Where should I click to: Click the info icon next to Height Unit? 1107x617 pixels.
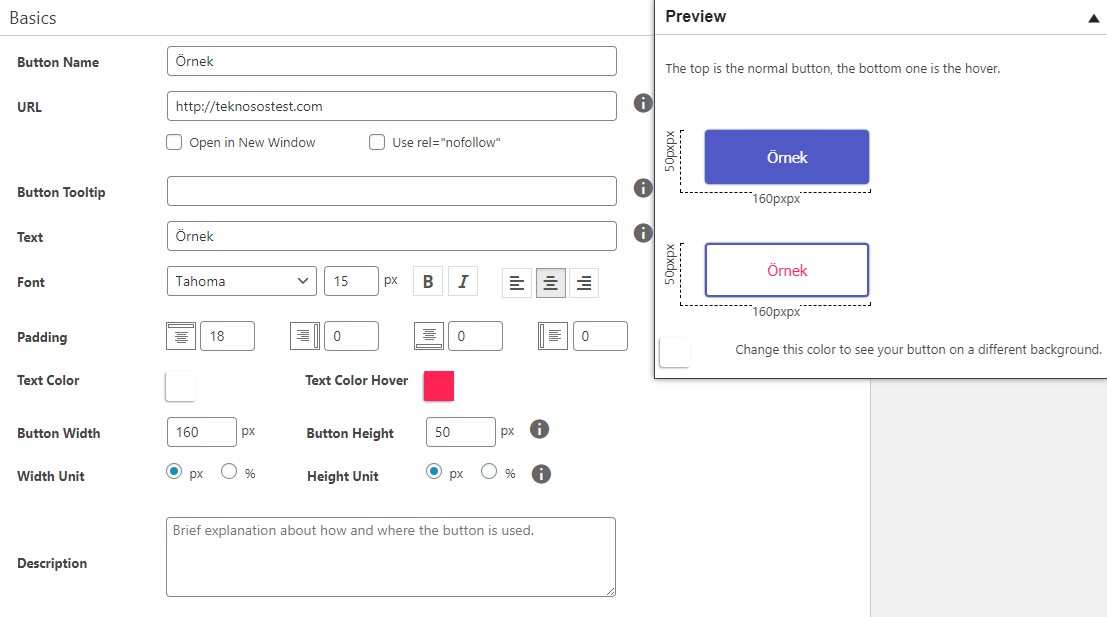point(541,474)
